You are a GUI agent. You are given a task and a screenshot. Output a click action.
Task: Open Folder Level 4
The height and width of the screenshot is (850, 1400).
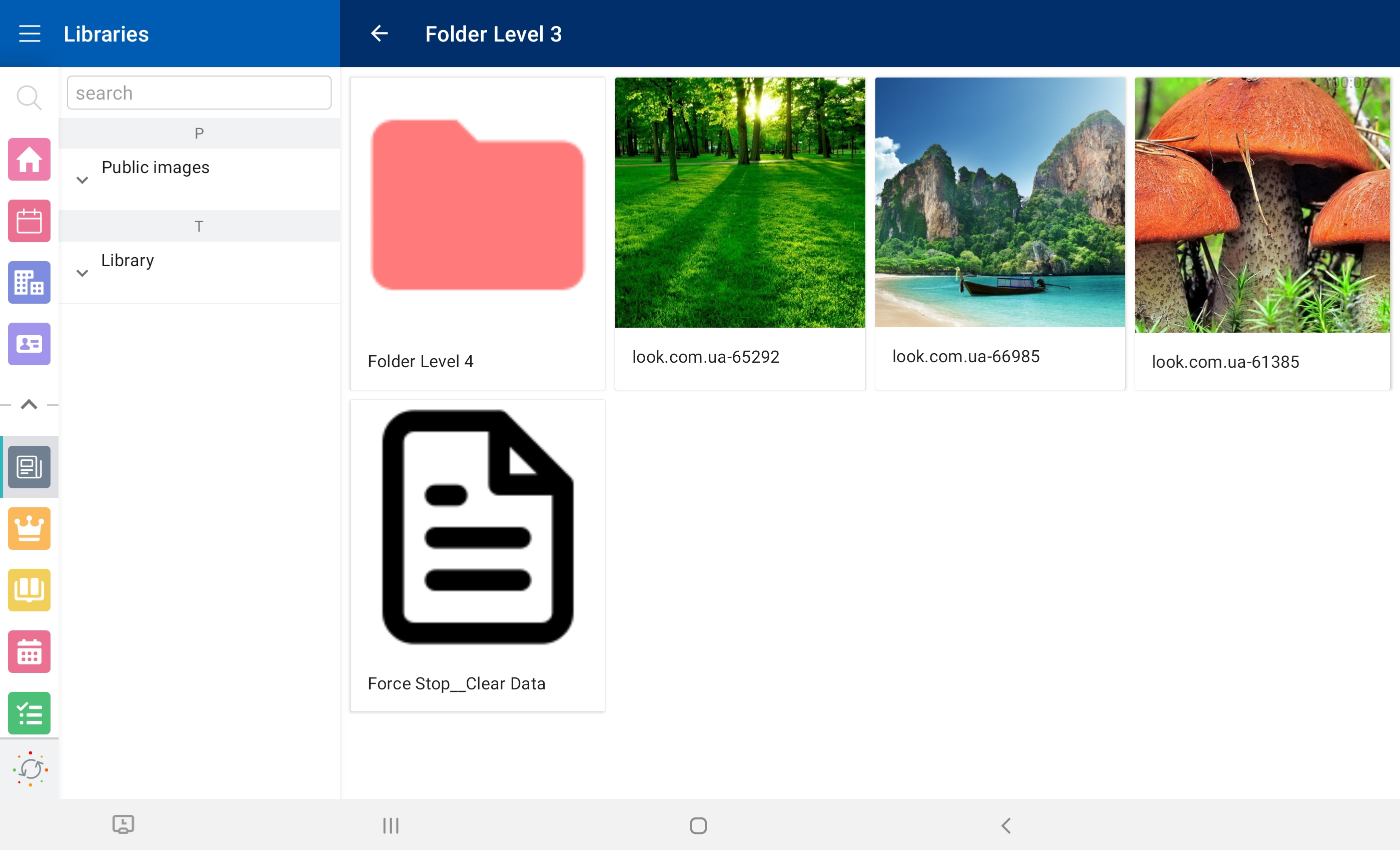click(477, 233)
